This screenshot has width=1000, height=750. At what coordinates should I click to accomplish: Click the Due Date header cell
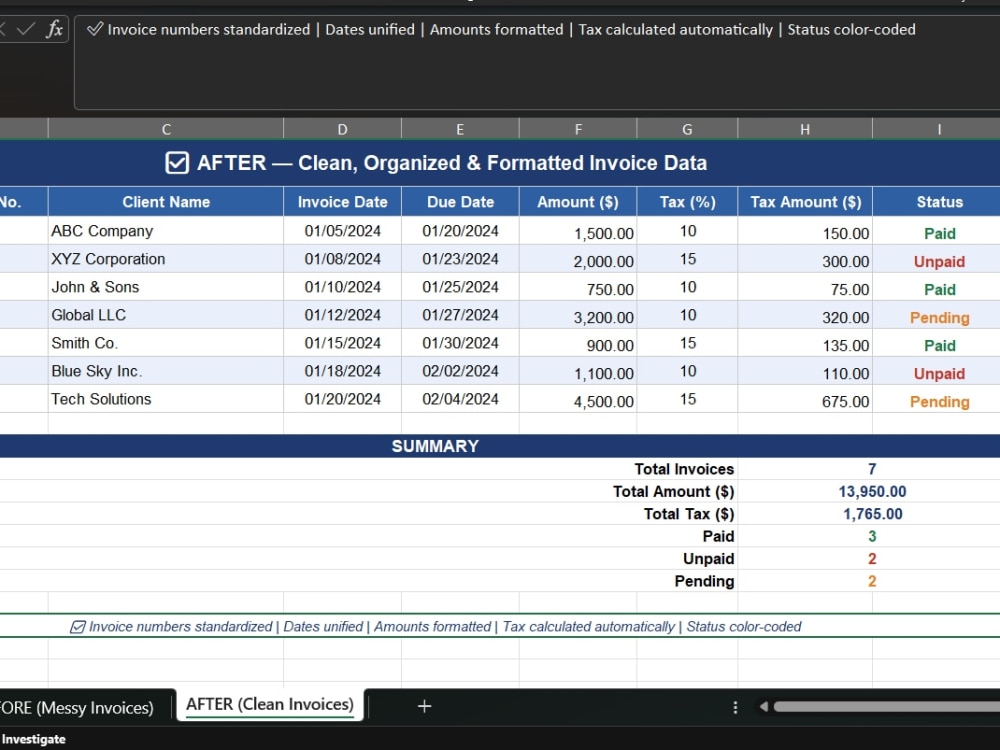(460, 202)
